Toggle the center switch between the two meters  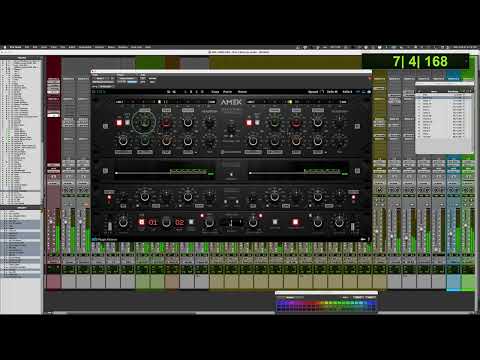coord(231,174)
